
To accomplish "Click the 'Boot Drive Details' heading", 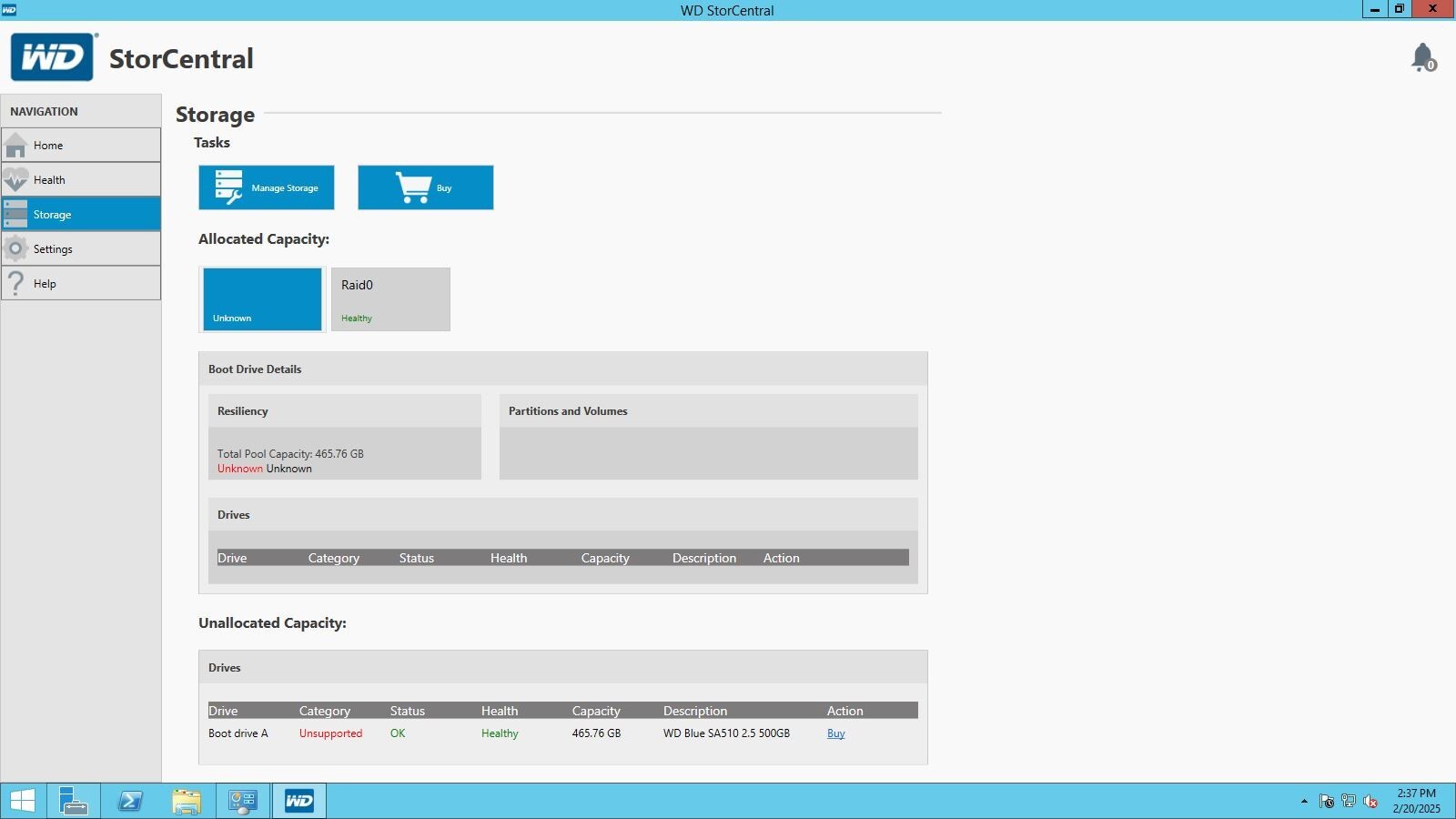I will 255,369.
